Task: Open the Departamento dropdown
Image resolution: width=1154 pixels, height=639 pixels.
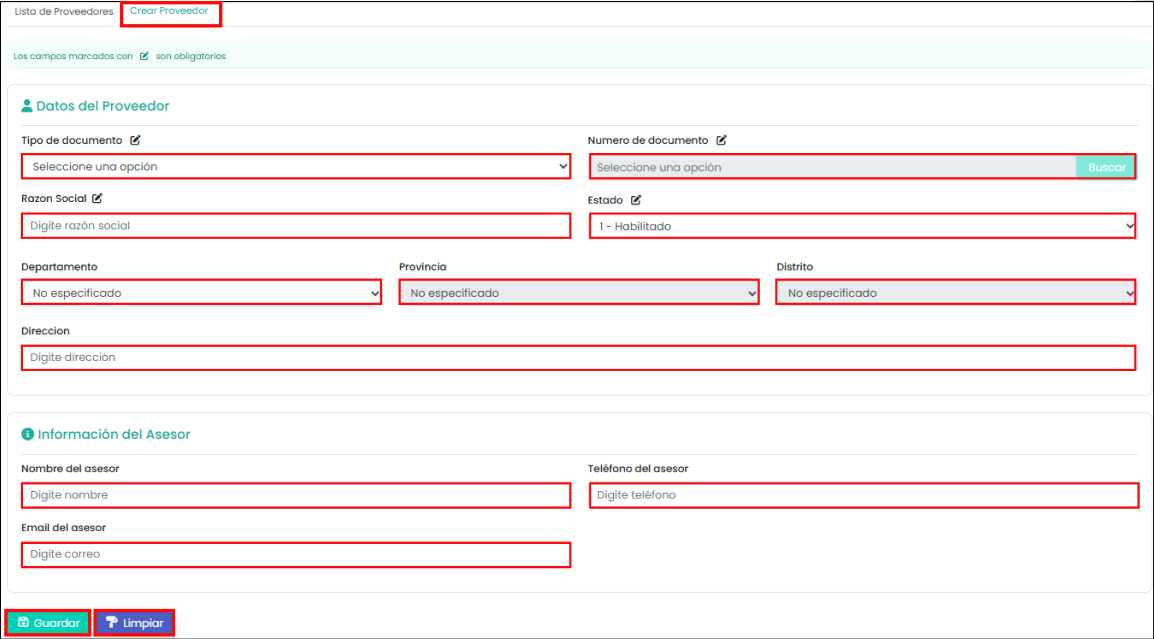Action: [201, 293]
